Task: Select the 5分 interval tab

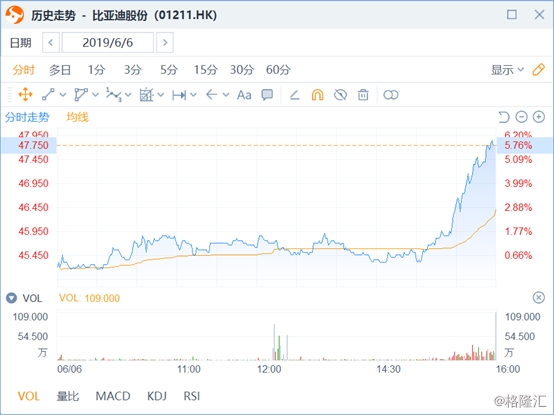Action: [x=169, y=70]
